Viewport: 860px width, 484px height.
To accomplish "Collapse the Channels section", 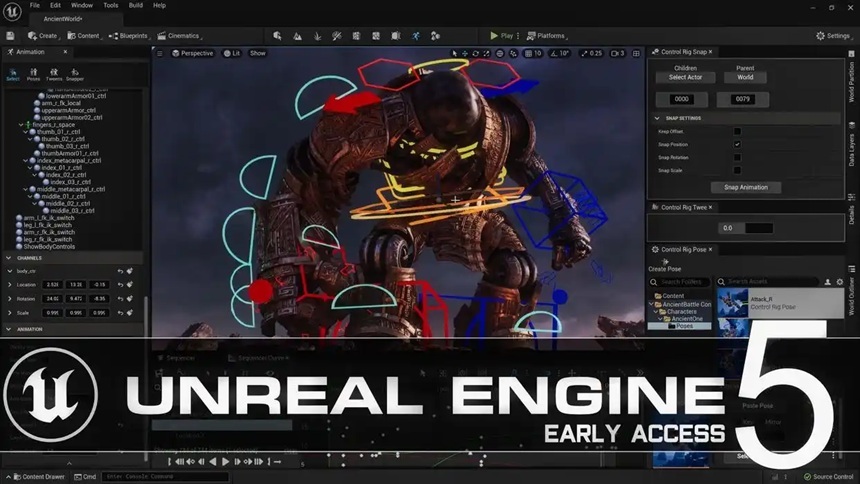I will [9, 257].
